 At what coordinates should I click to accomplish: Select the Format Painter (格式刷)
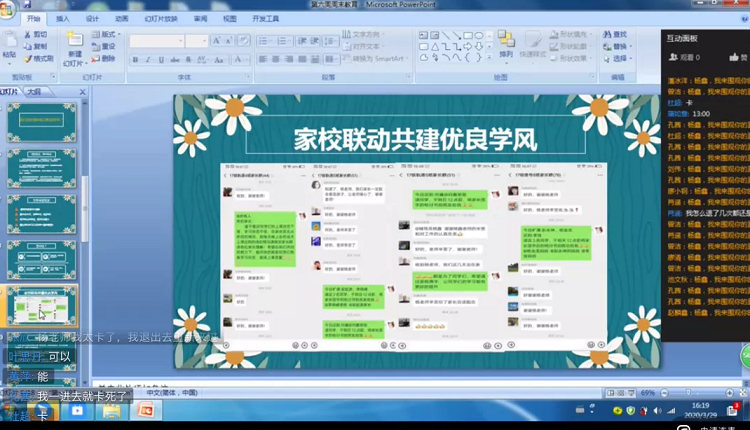click(38, 59)
